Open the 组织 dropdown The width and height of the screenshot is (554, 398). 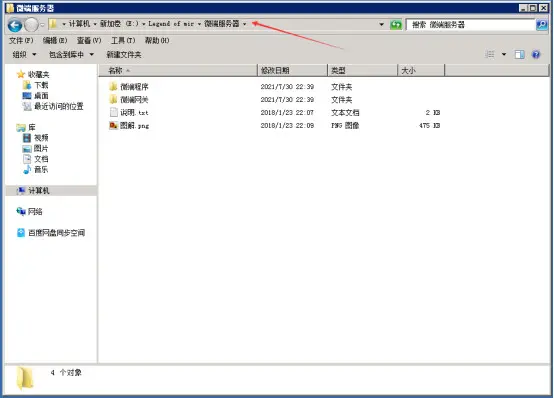[x=24, y=54]
